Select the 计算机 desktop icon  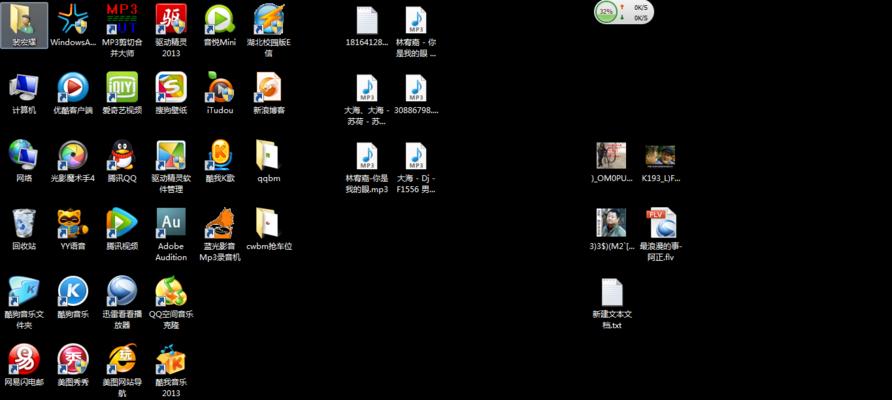pyautogui.click(x=24, y=94)
